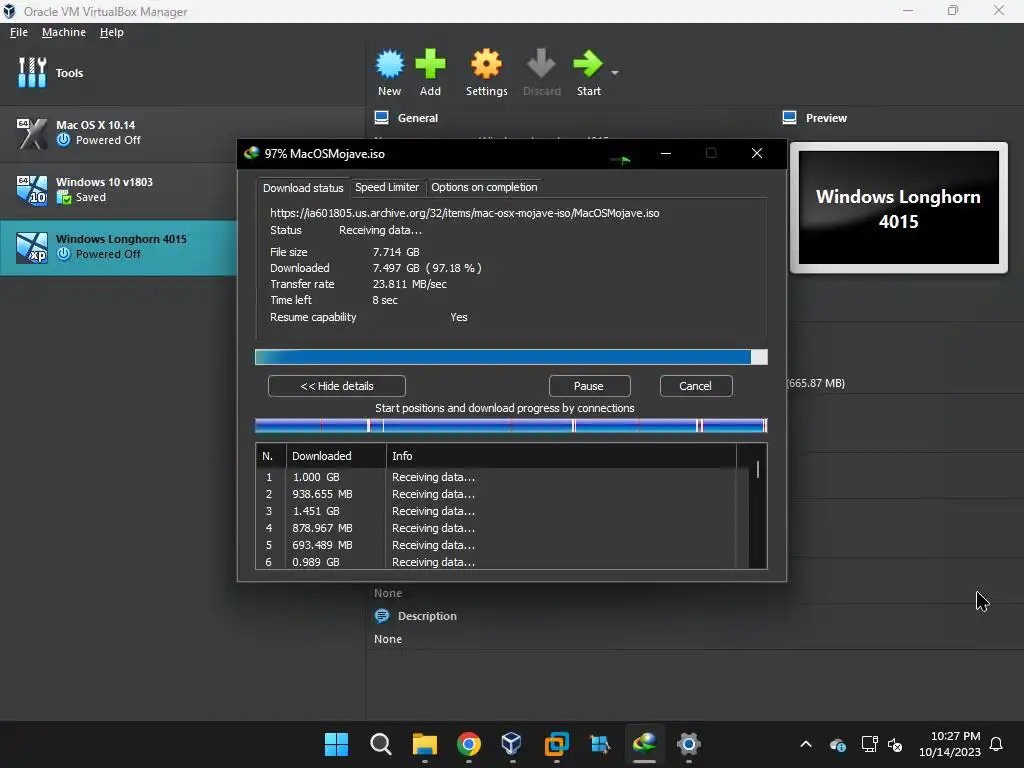Select the Windows Longhorn 4015 machine
The height and width of the screenshot is (768, 1024).
click(x=118, y=247)
